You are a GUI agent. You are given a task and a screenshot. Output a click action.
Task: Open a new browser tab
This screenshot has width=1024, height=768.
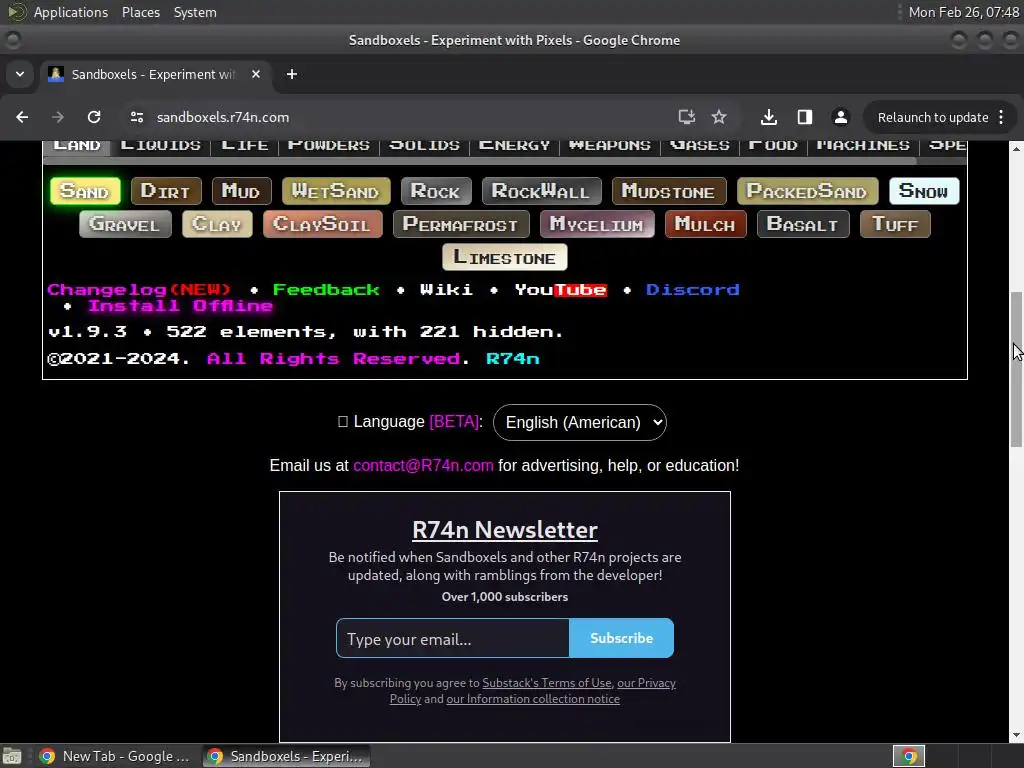[x=292, y=74]
